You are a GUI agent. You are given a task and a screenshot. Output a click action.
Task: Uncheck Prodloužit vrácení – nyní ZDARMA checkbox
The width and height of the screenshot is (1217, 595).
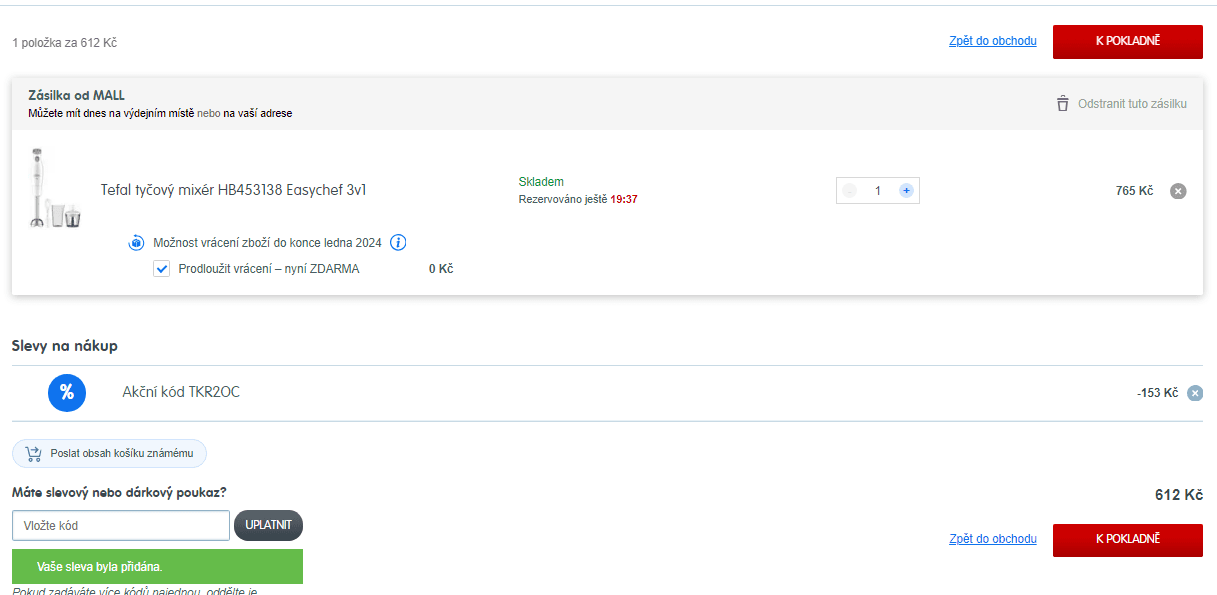click(x=161, y=269)
